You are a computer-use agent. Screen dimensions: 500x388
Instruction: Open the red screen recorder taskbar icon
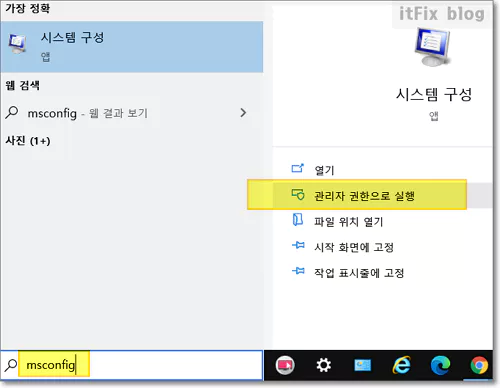[x=285, y=365]
